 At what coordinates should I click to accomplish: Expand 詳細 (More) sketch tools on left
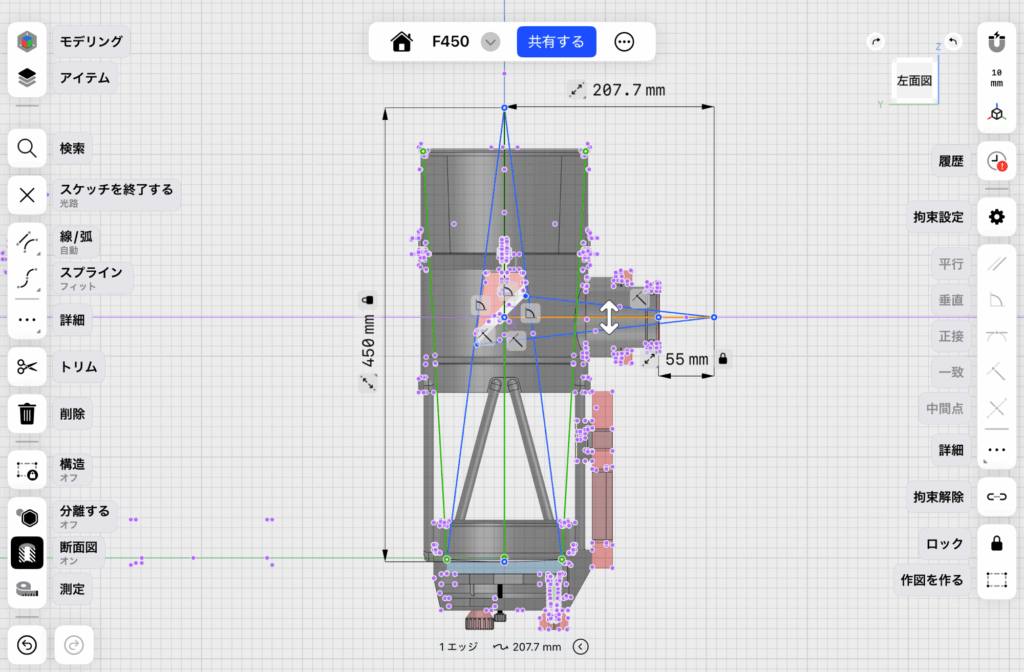[27, 320]
